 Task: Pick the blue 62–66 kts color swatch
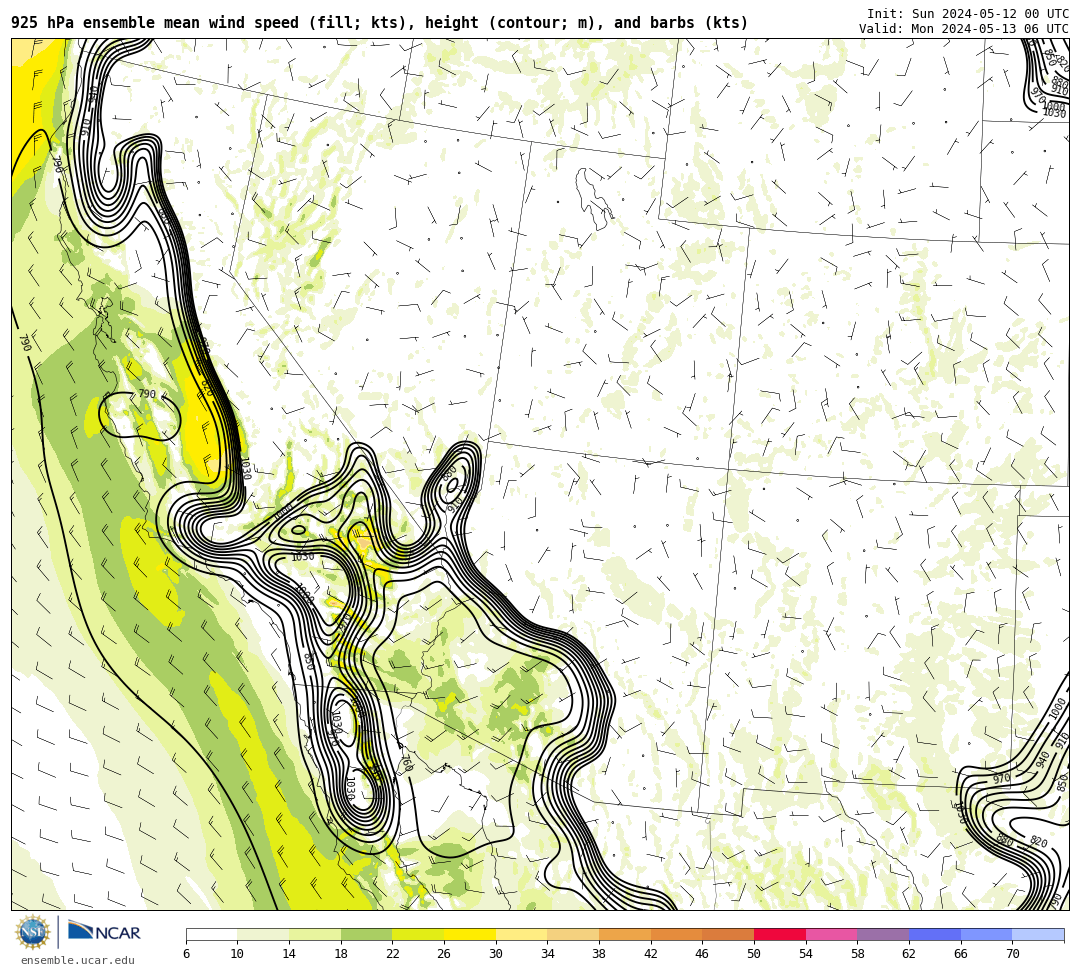(x=935, y=934)
